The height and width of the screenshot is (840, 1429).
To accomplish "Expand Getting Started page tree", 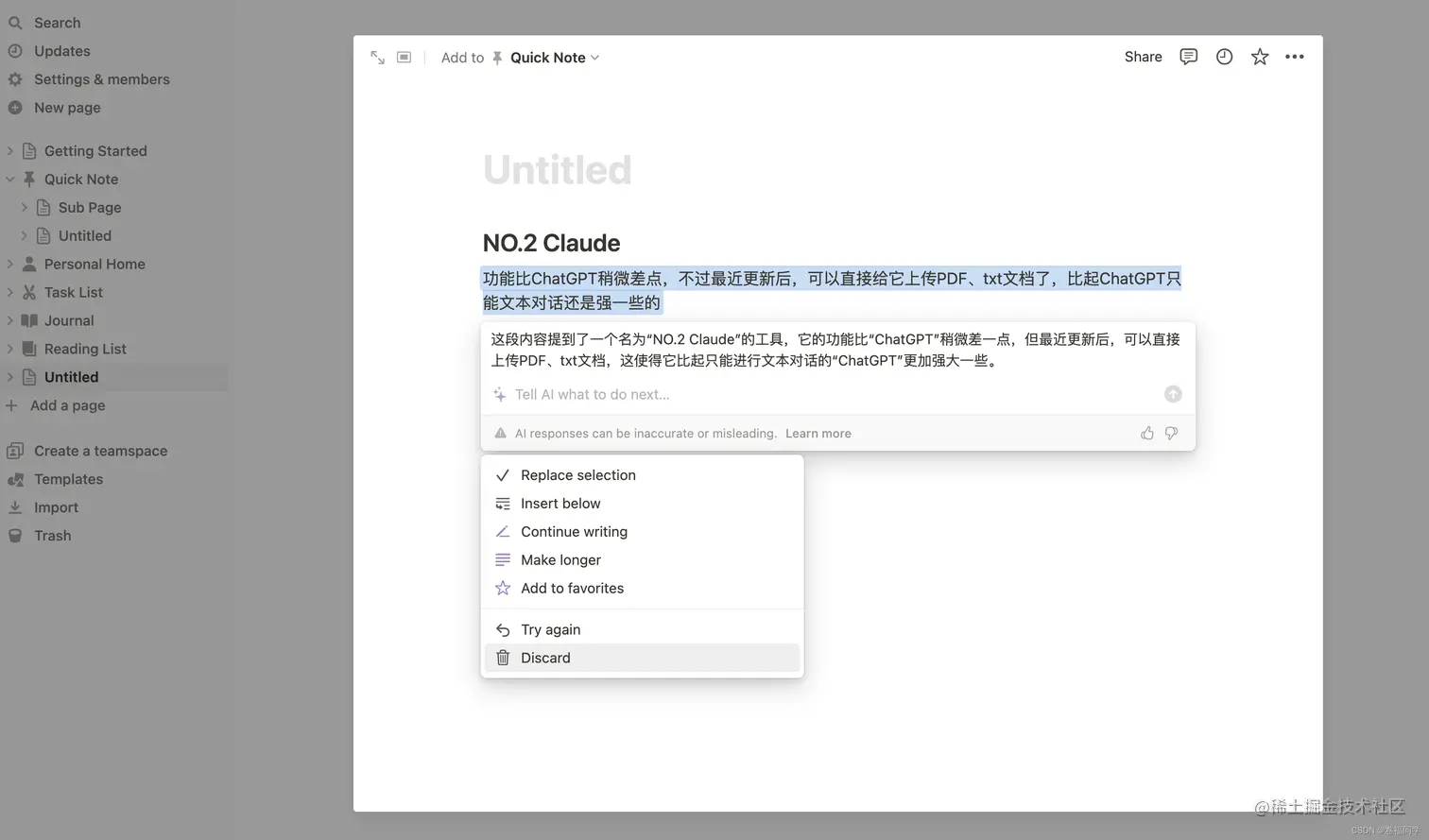I will [10, 151].
